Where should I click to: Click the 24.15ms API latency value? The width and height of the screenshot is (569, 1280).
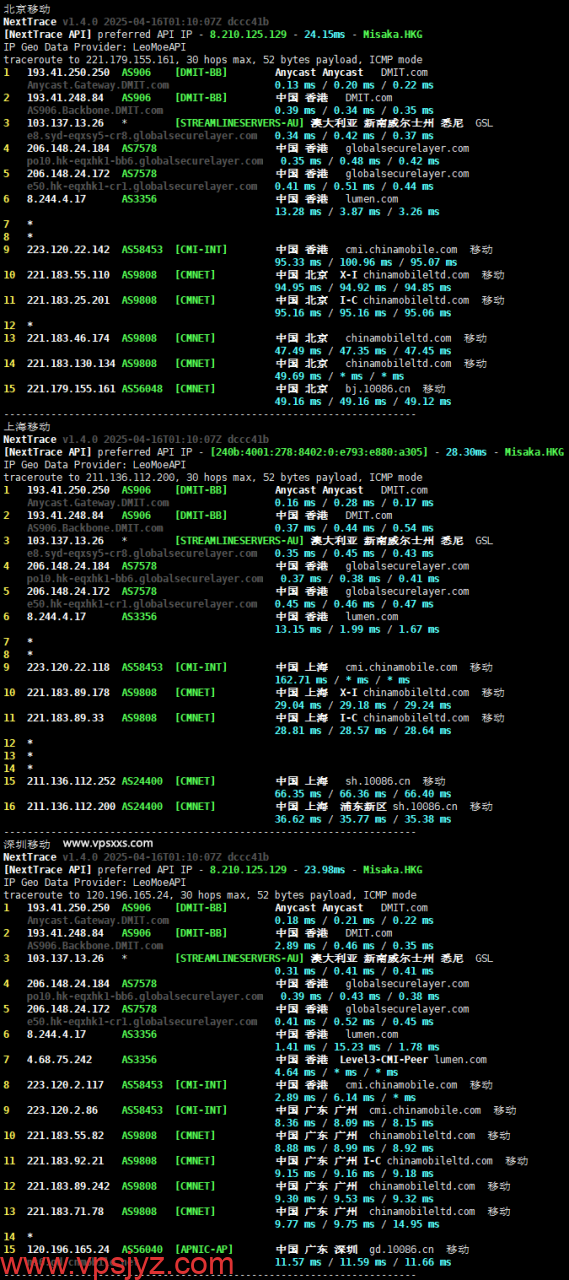pyautogui.click(x=325, y=34)
